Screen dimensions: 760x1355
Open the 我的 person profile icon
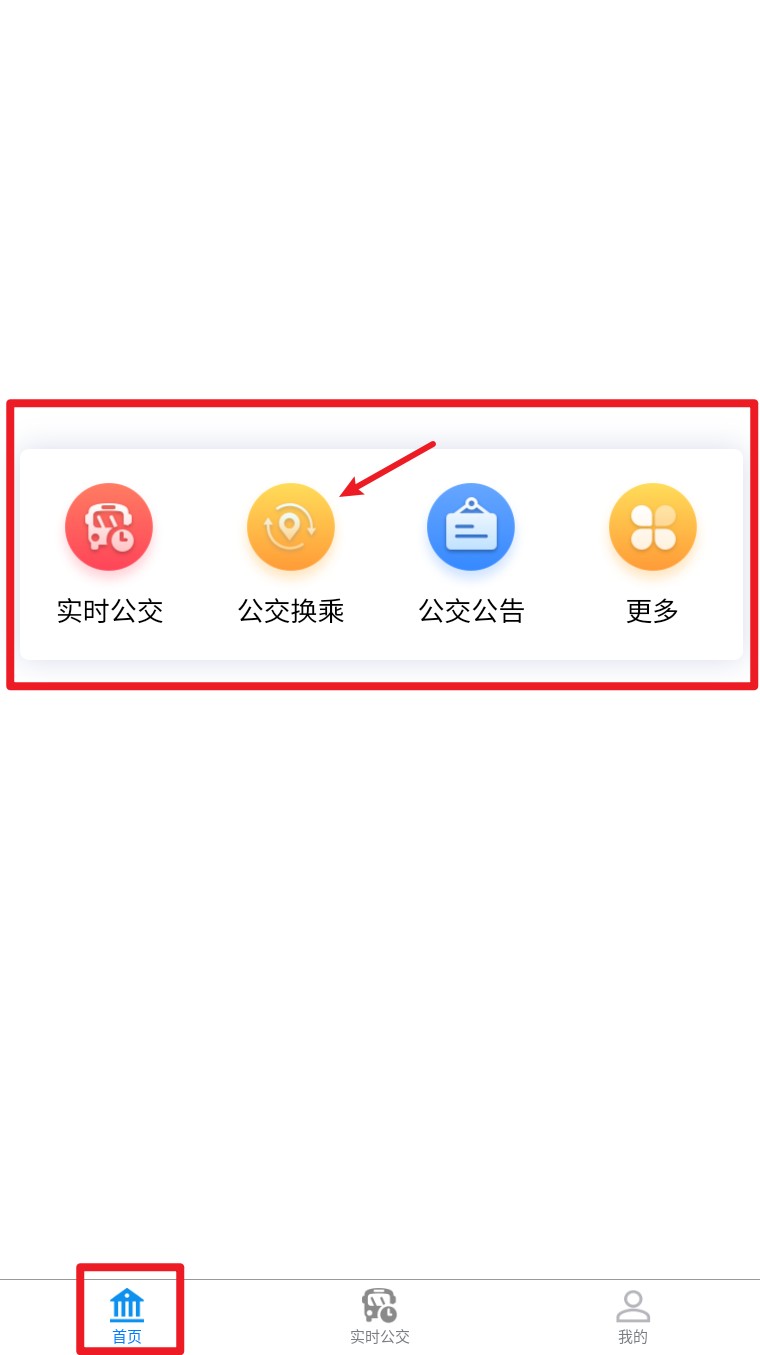coord(633,1305)
